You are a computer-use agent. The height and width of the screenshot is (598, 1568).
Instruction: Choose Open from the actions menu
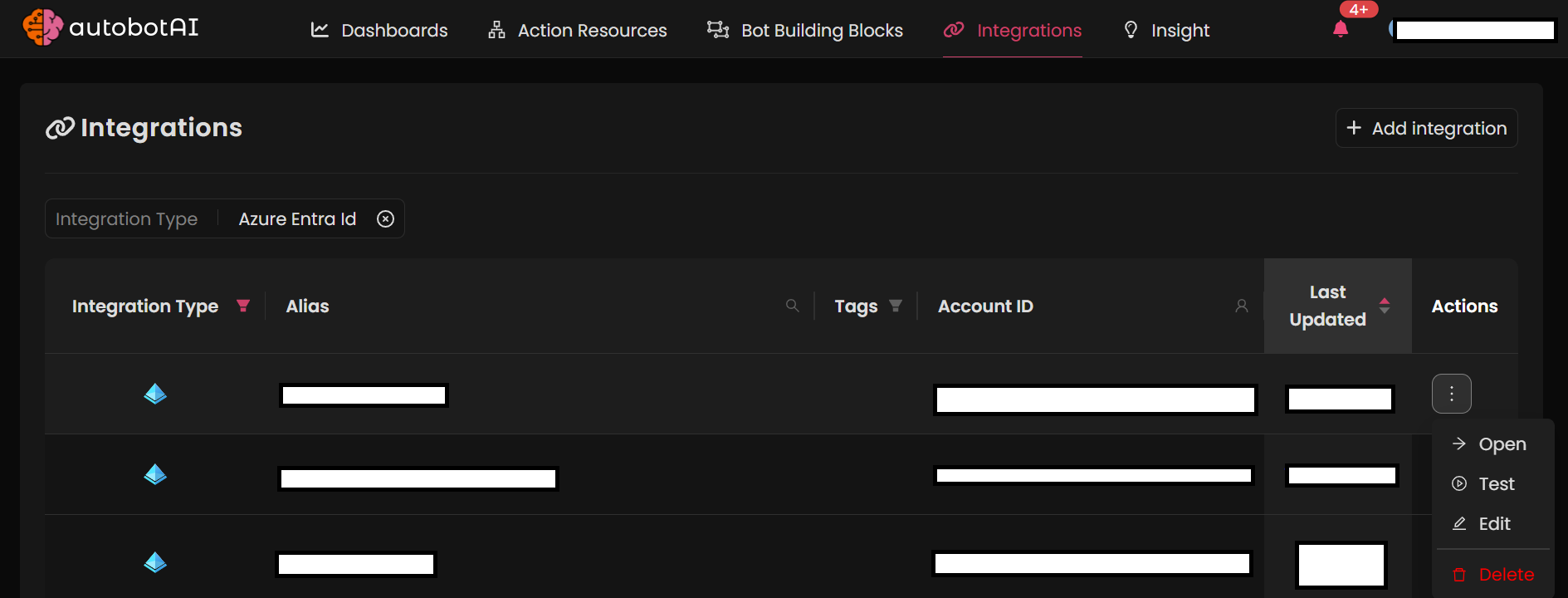point(1492,444)
